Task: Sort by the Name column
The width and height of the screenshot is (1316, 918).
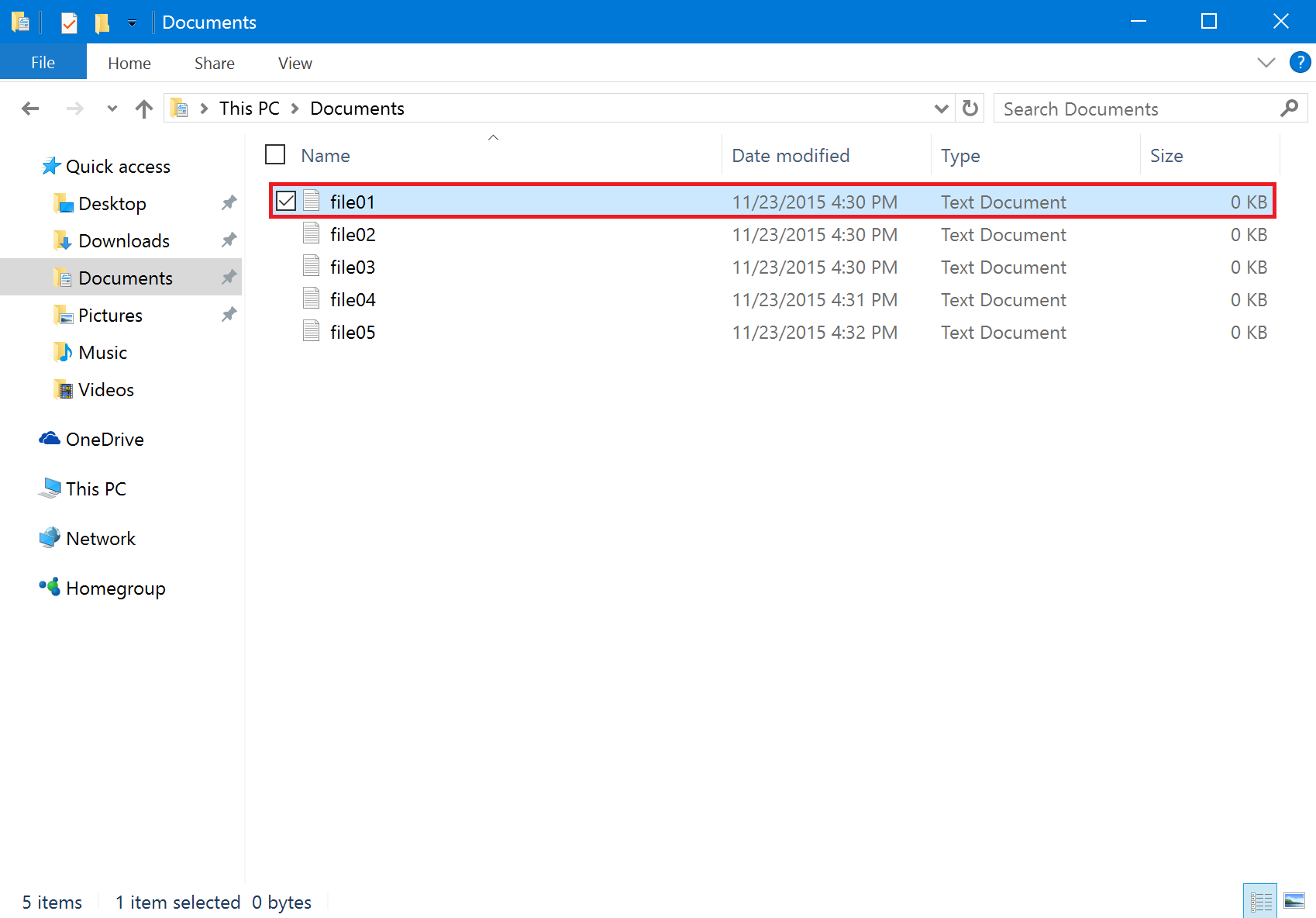Action: 326,156
